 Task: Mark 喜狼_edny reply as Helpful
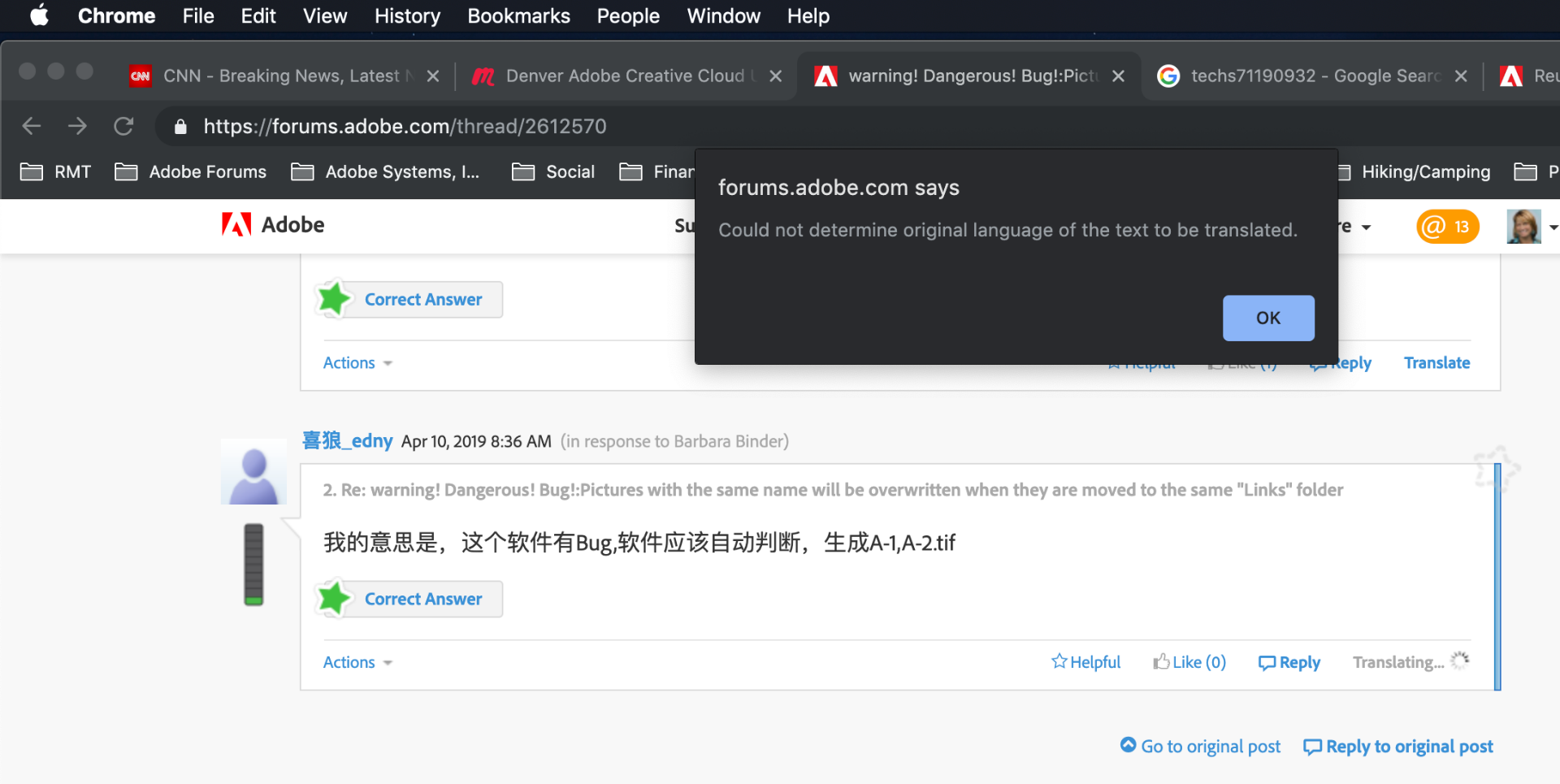[1085, 662]
